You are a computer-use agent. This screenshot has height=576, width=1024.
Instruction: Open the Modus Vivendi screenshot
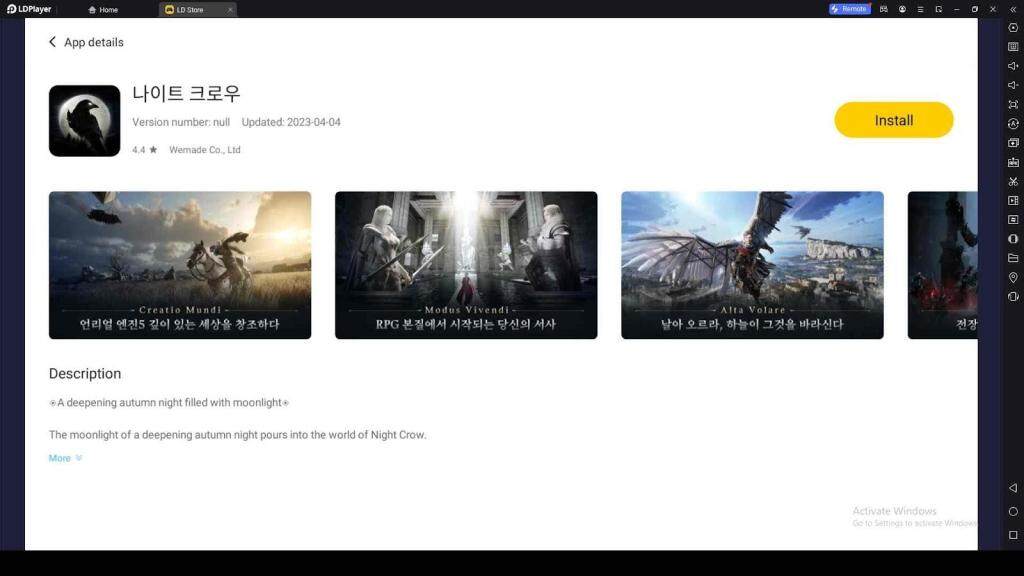466,265
